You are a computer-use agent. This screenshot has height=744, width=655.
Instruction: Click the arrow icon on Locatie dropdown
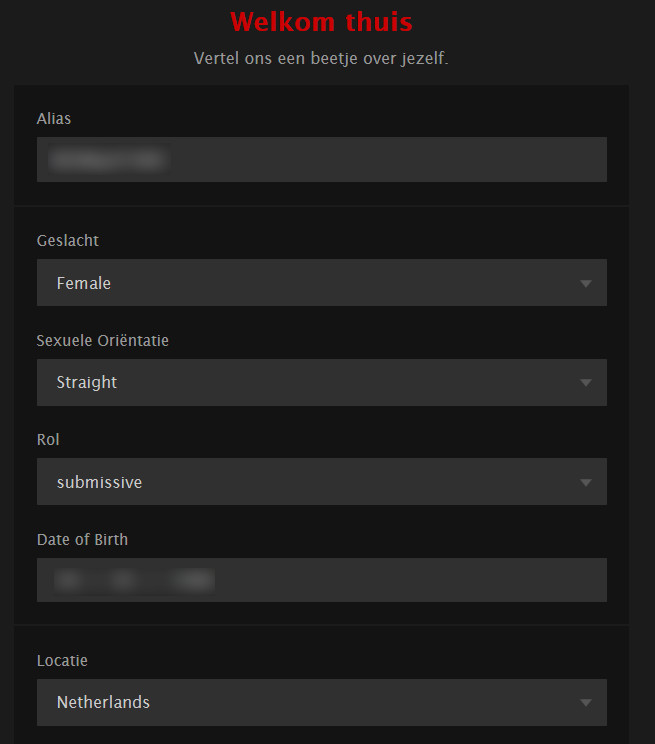tap(586, 703)
